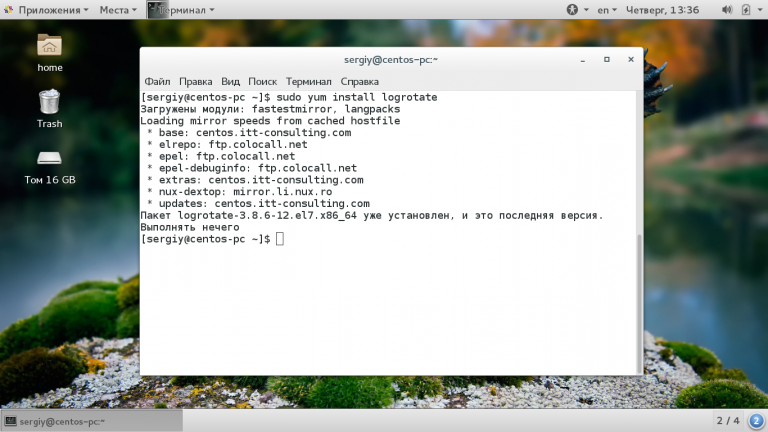
Task: Click the blue notification badge icon
Action: click(756, 421)
